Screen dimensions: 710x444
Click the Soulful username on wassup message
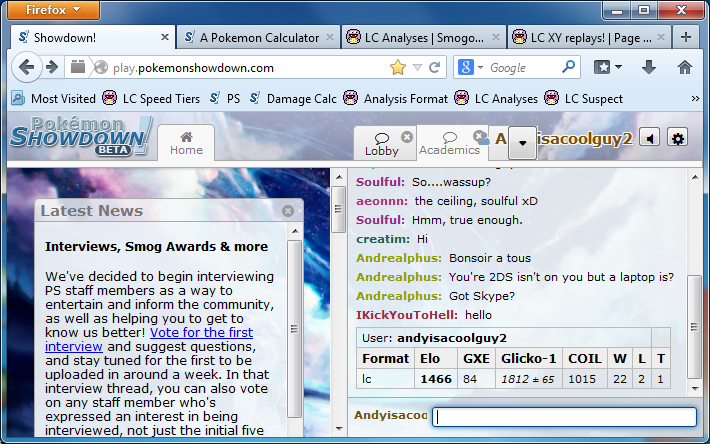point(380,182)
